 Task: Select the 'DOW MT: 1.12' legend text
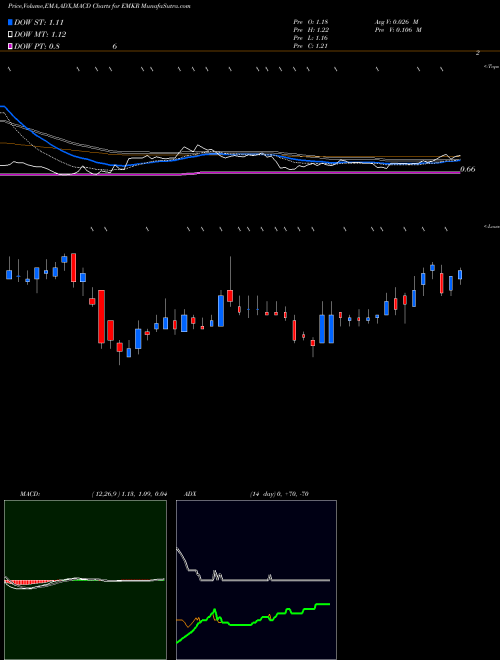40,35
